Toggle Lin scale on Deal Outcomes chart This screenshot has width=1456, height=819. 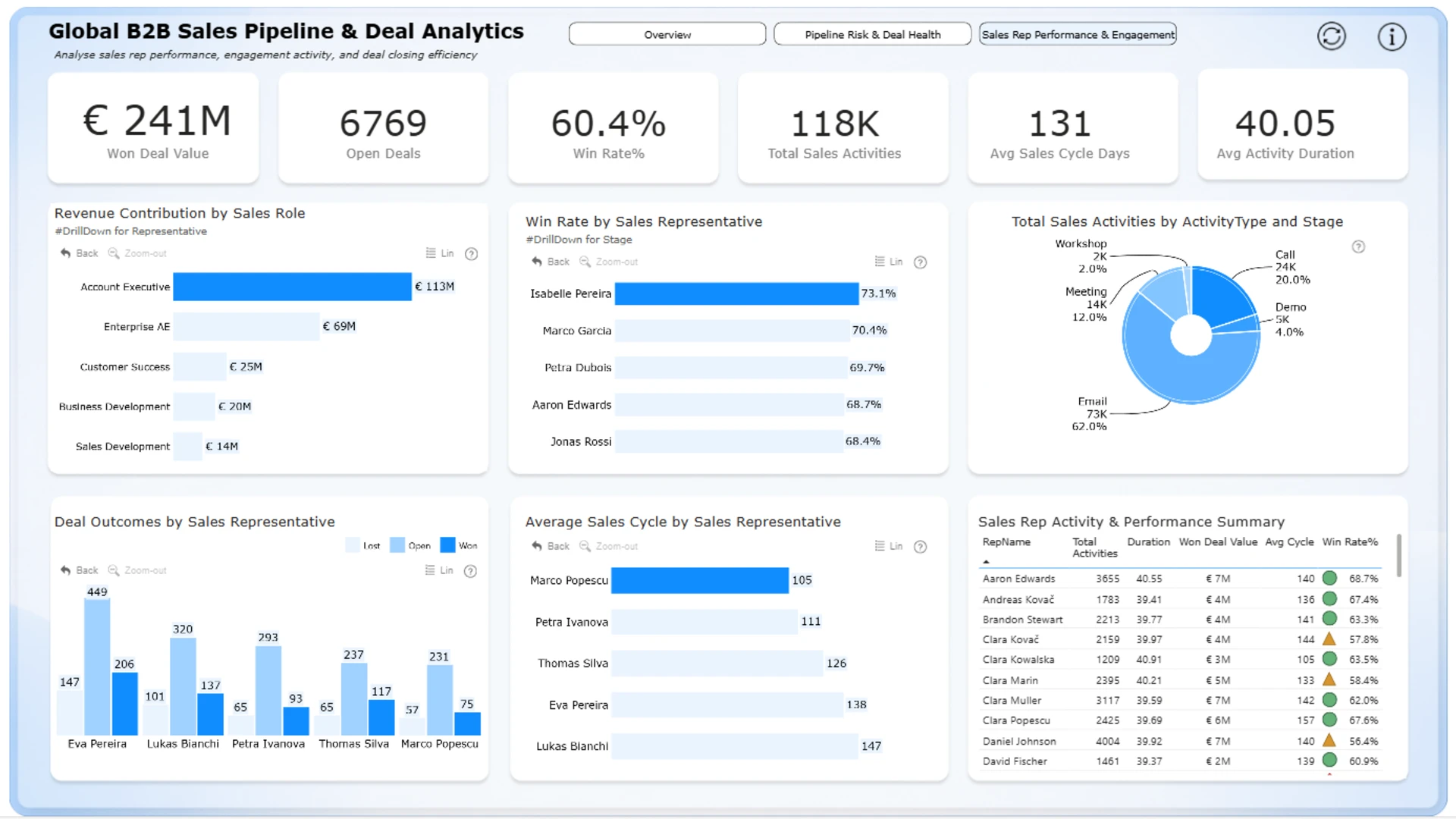tap(439, 570)
